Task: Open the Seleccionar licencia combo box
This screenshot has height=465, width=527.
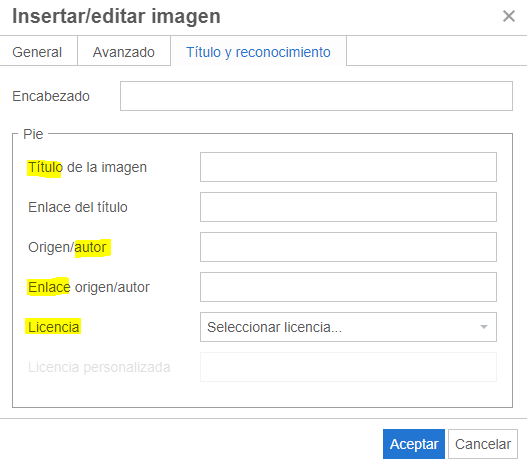Action: 348,327
